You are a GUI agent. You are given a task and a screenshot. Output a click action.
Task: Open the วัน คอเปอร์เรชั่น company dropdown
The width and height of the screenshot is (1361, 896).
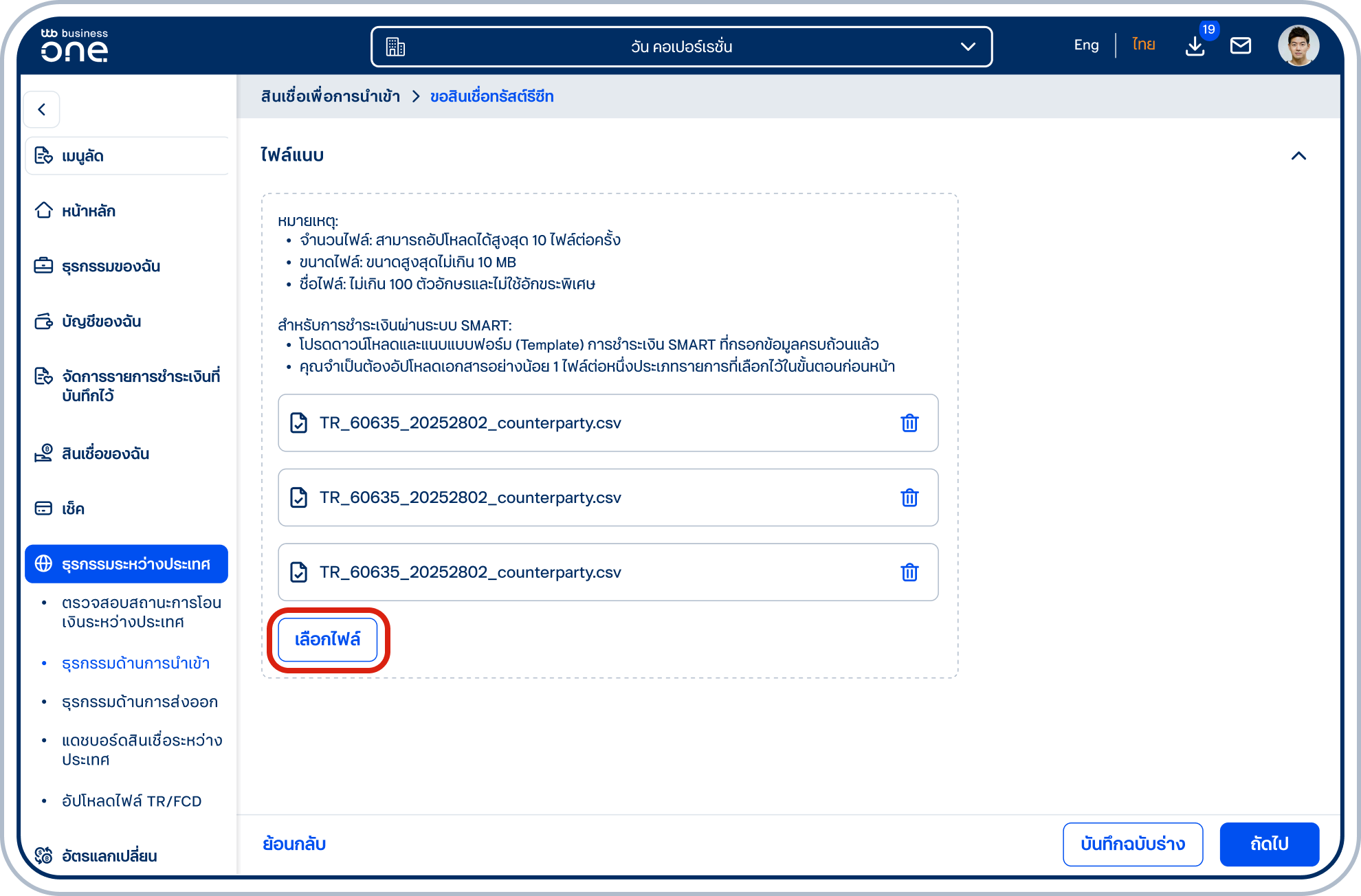point(681,47)
